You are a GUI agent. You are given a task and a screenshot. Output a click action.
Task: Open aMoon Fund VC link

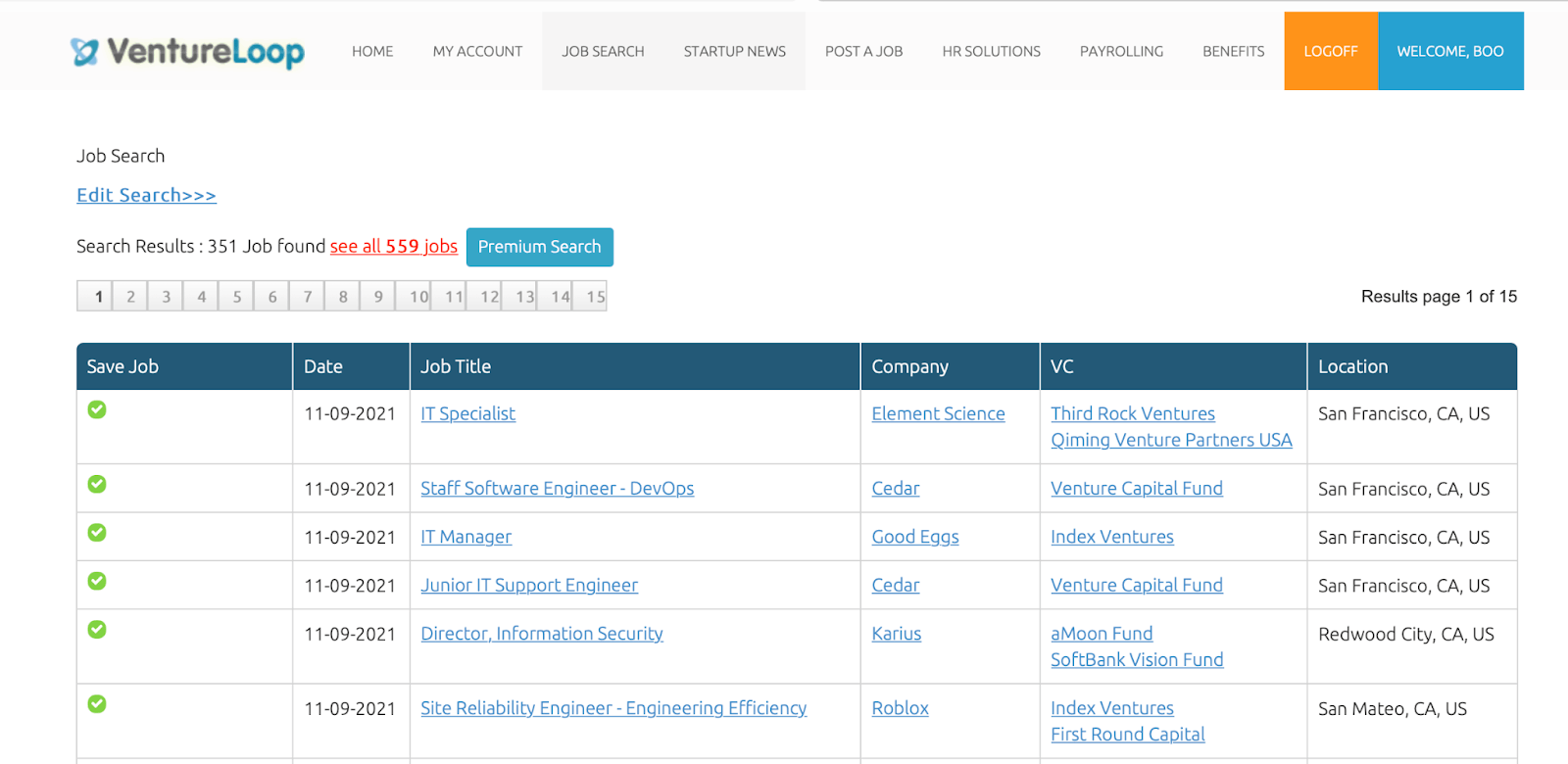1102,634
